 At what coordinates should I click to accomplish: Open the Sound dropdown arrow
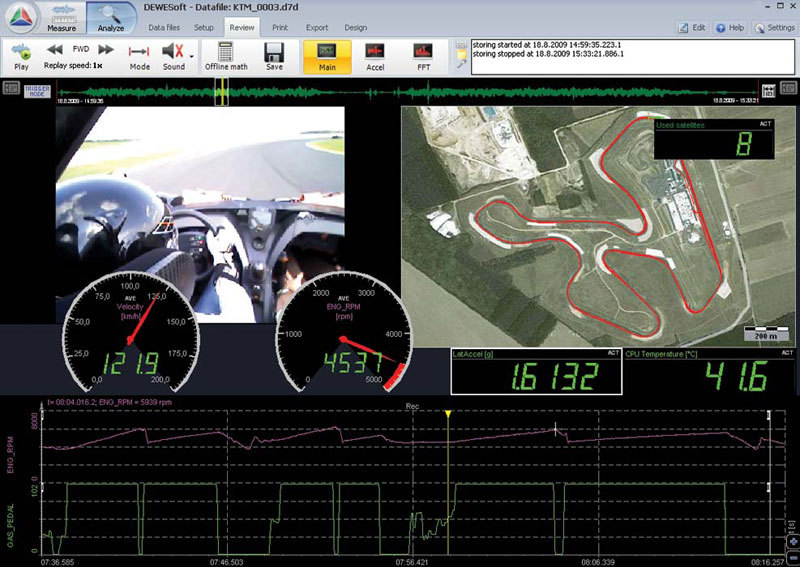[x=191, y=56]
